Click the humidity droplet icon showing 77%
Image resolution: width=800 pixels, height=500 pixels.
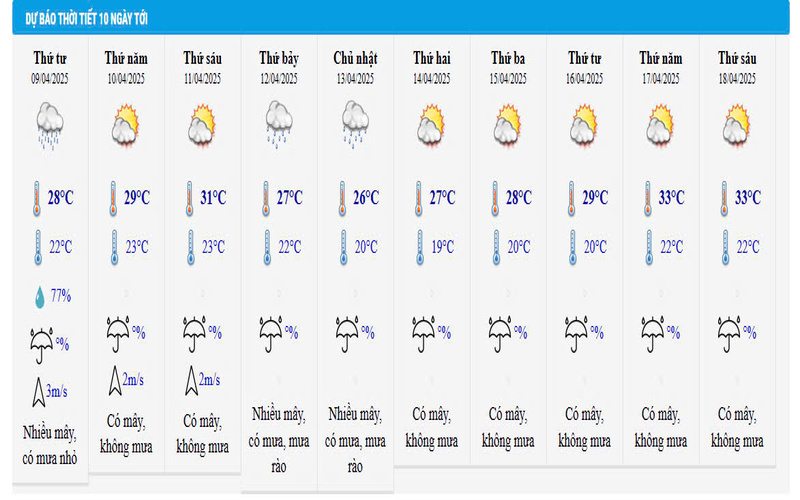click(37, 295)
